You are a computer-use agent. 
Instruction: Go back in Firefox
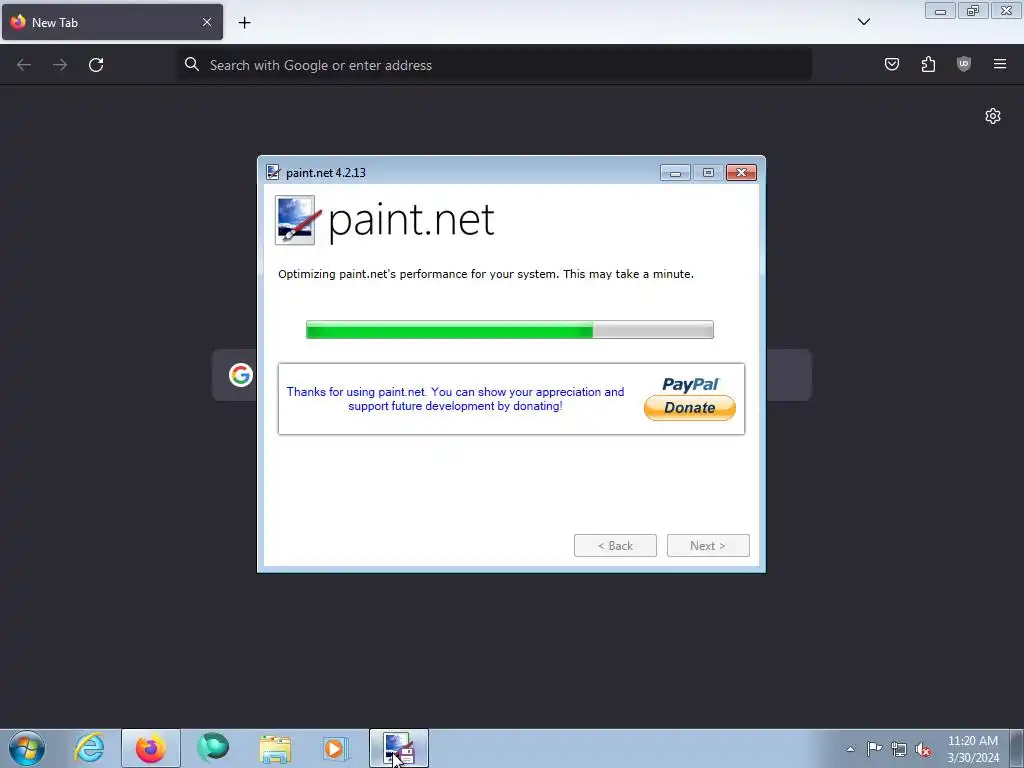tap(24, 65)
